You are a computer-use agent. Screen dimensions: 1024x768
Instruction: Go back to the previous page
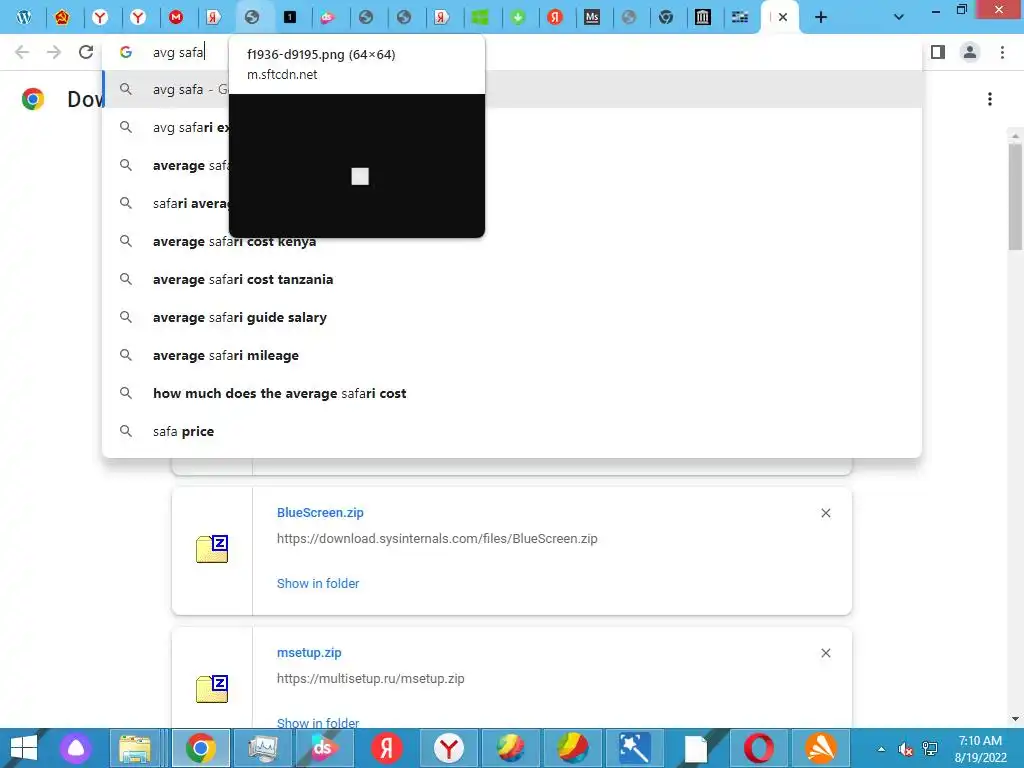point(22,52)
